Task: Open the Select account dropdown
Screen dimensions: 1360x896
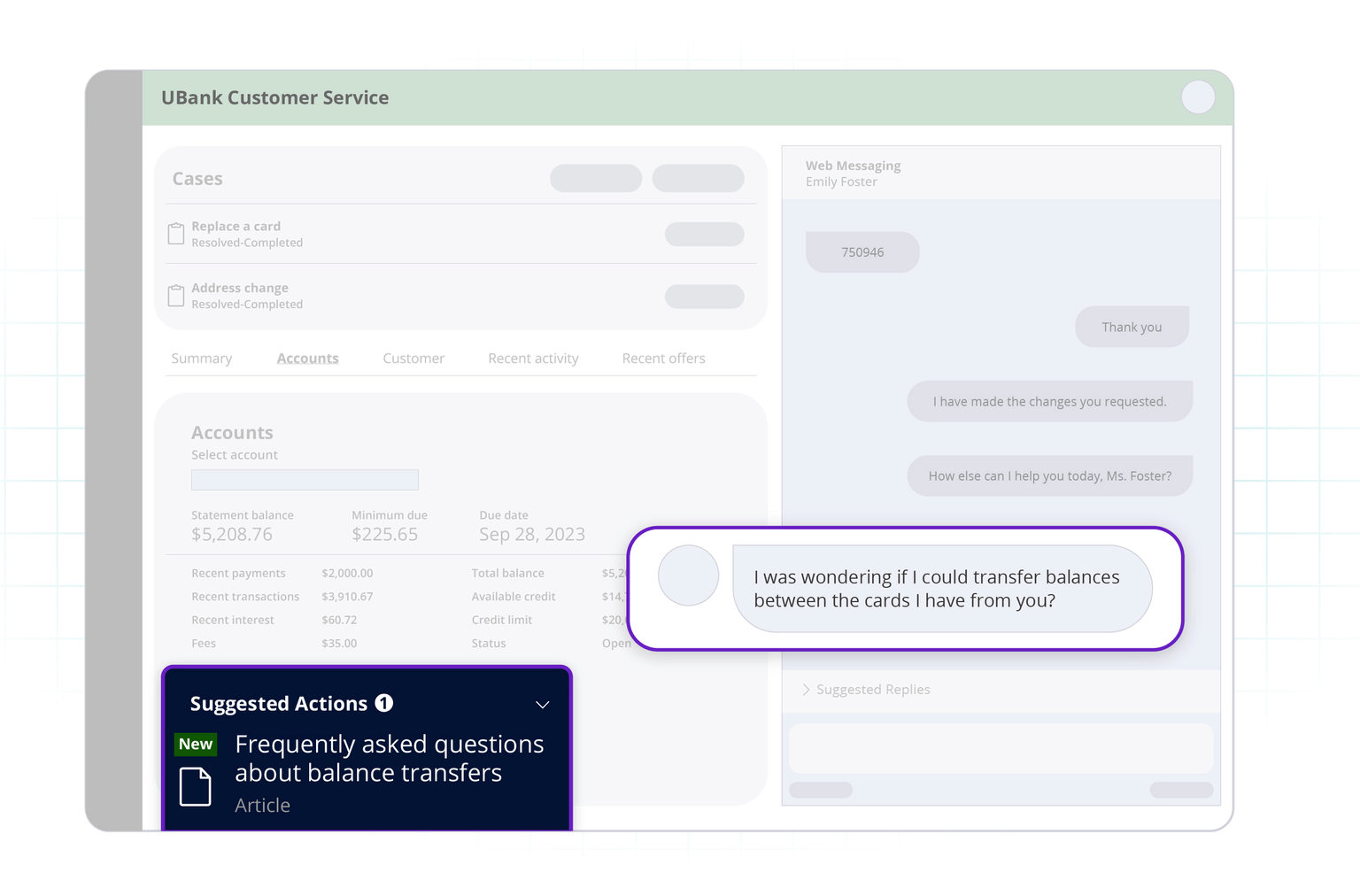Action: pyautogui.click(x=304, y=479)
